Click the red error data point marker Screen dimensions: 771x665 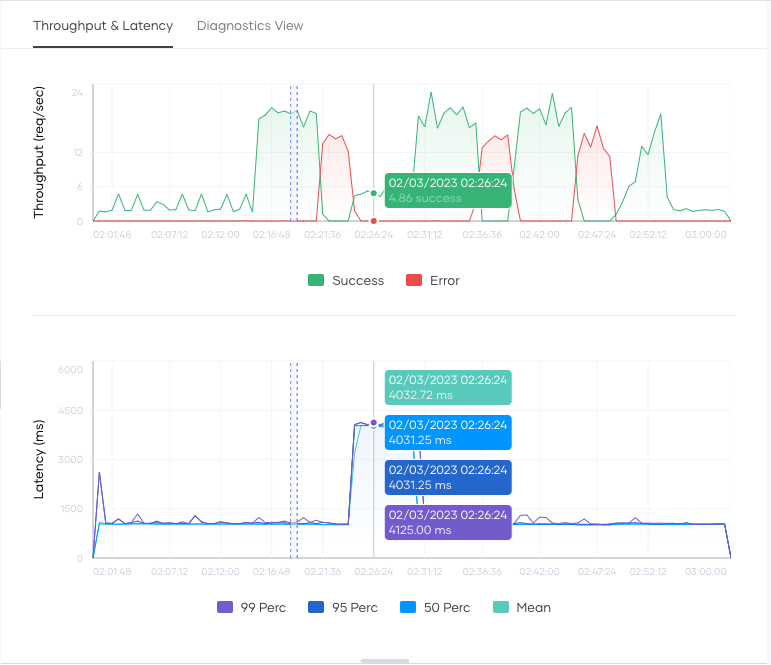click(374, 221)
